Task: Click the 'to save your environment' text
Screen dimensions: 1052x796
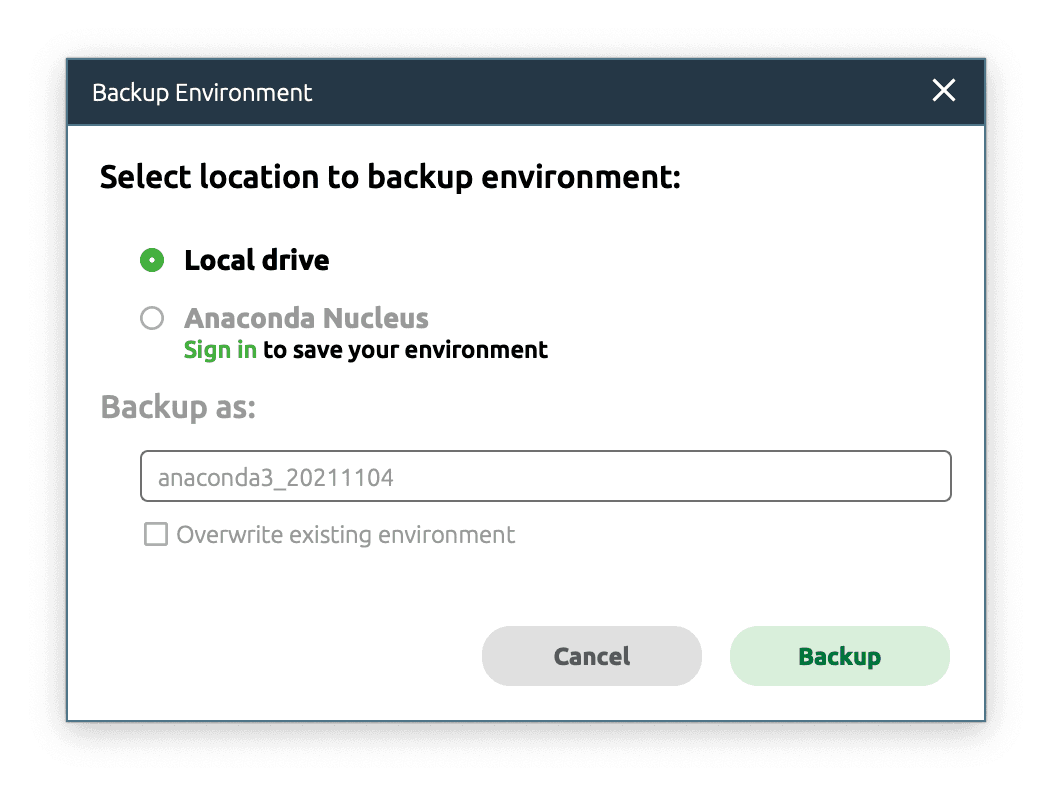Action: (x=405, y=350)
